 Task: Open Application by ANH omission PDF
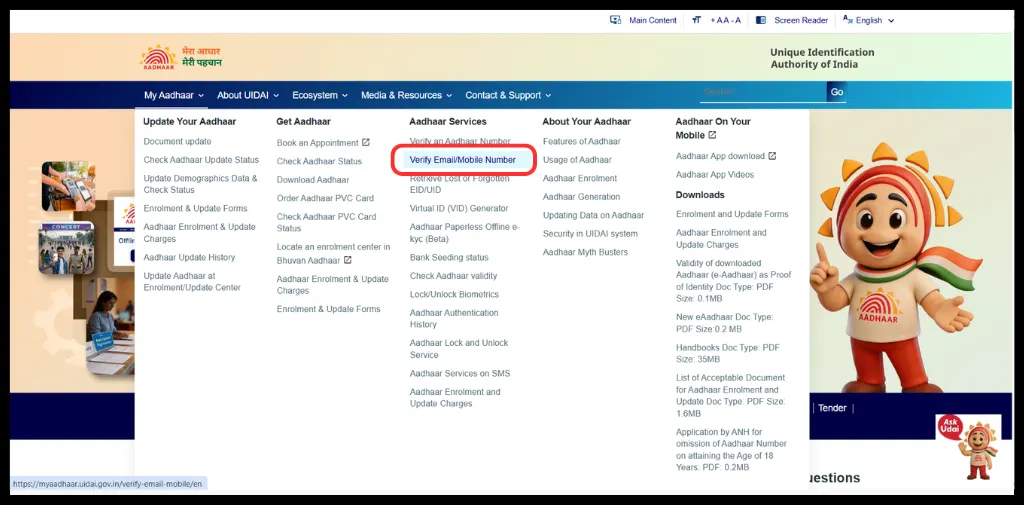731,449
